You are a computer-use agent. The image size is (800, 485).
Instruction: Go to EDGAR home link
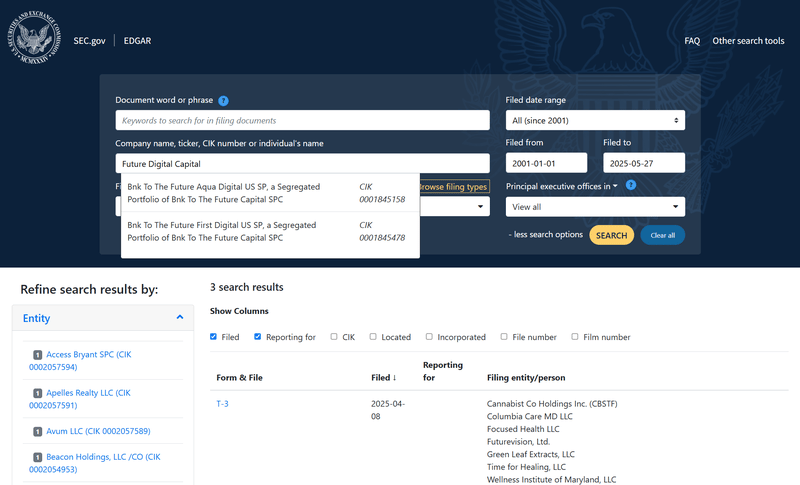(137, 41)
